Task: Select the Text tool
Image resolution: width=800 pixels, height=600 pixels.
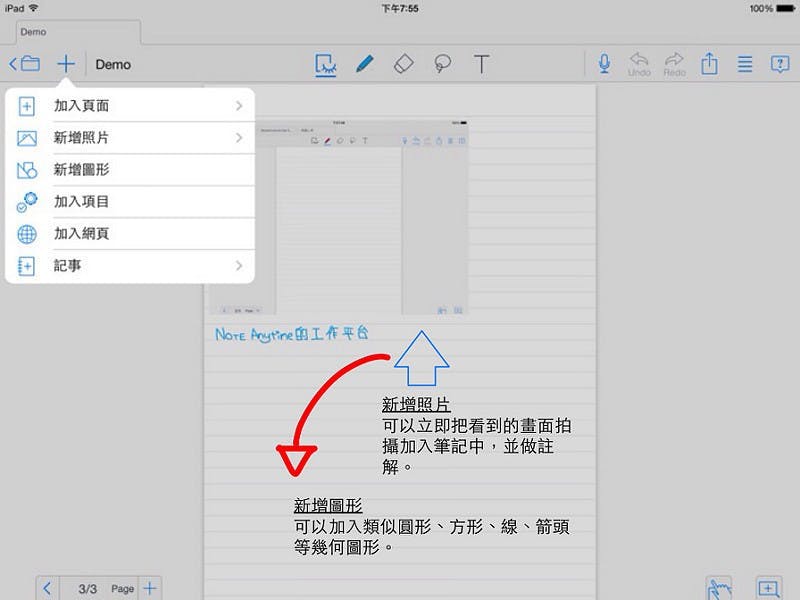Action: [x=481, y=65]
